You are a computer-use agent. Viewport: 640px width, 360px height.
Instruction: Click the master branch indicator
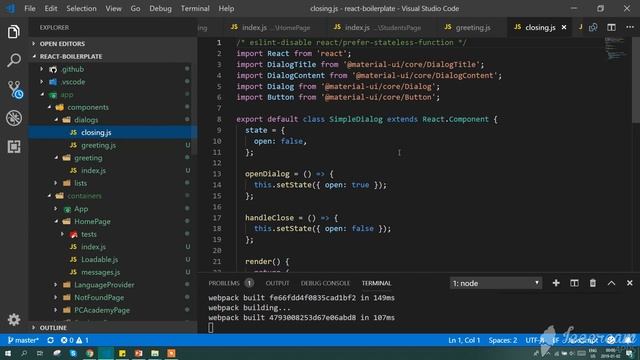click(x=23, y=340)
